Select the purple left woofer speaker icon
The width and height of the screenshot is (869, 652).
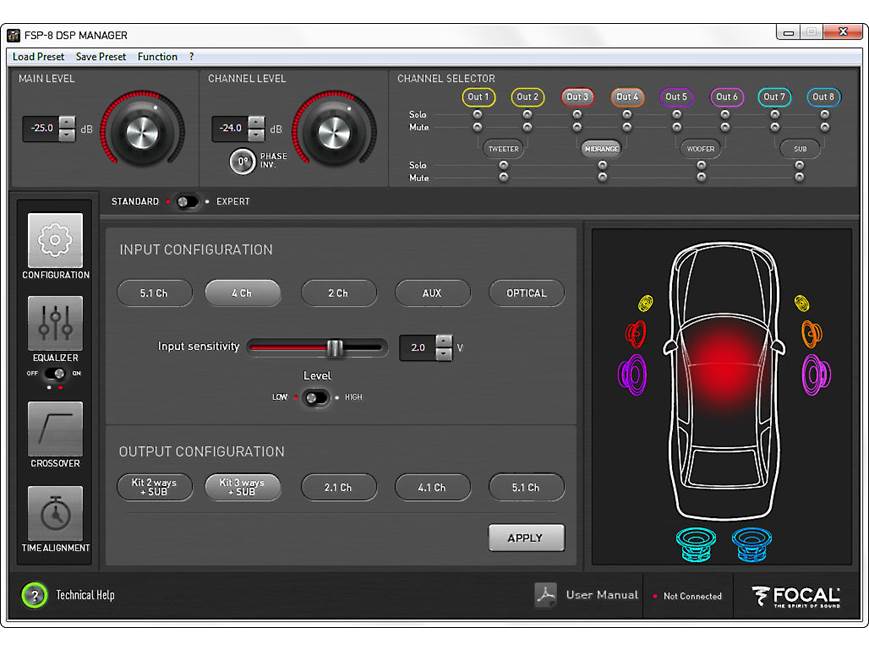pos(632,375)
